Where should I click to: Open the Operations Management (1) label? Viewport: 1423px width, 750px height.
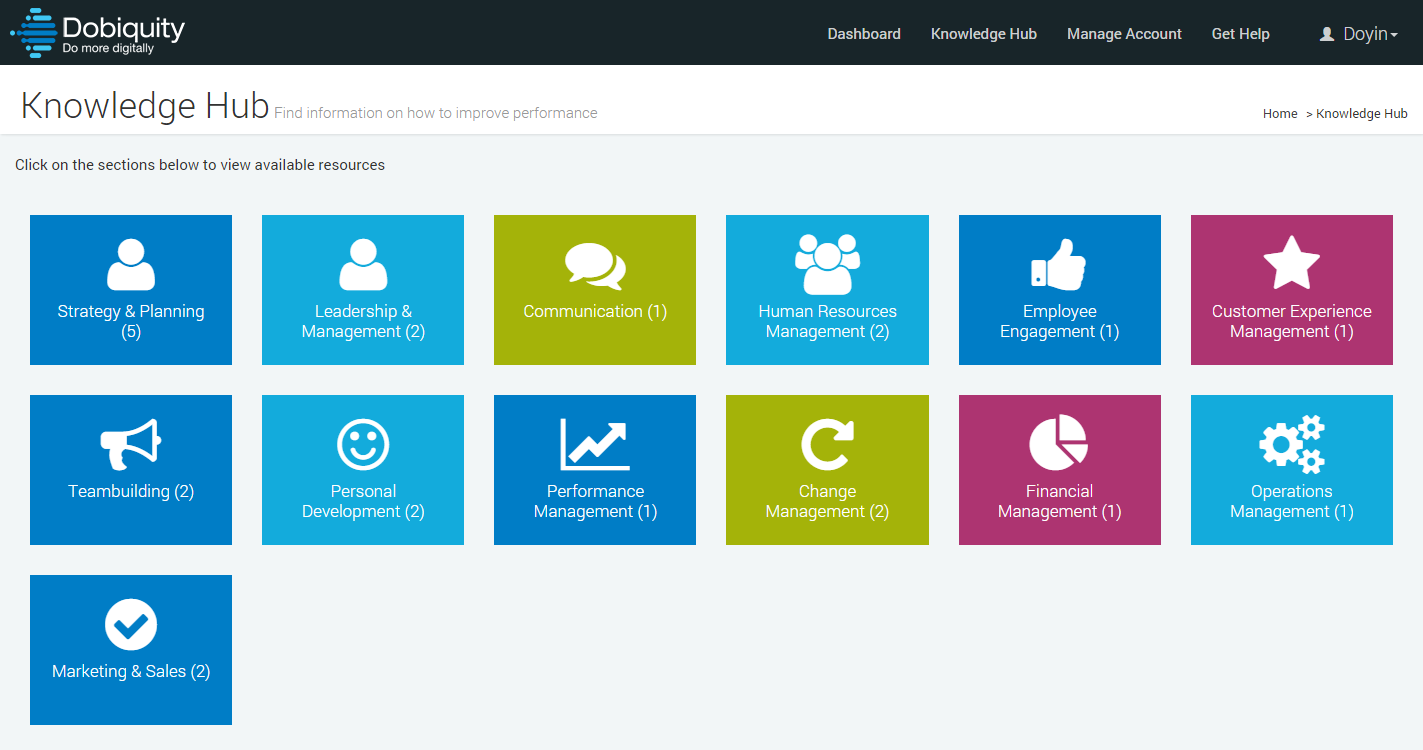(x=1291, y=501)
